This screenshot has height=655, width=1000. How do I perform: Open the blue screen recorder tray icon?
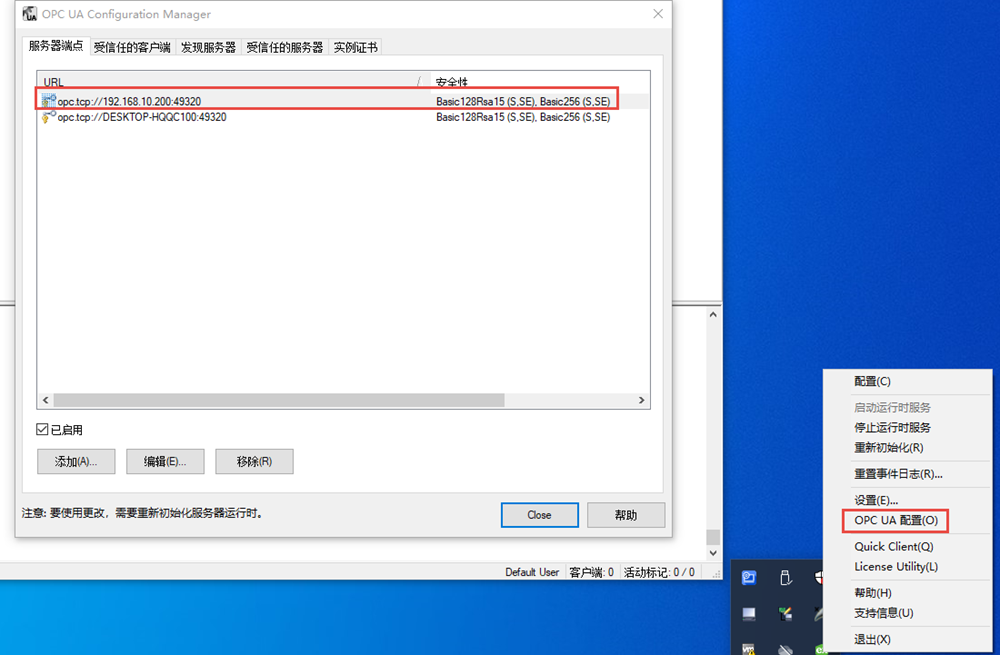point(749,578)
